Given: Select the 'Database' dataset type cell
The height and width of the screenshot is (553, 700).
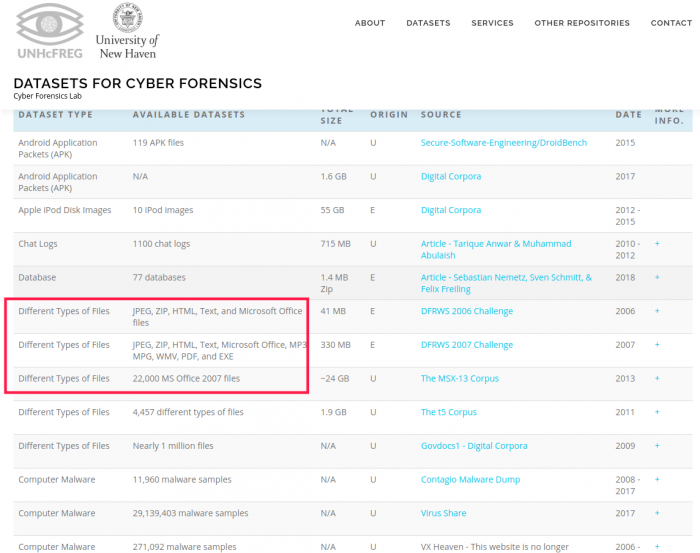Looking at the screenshot, I should click(37, 277).
